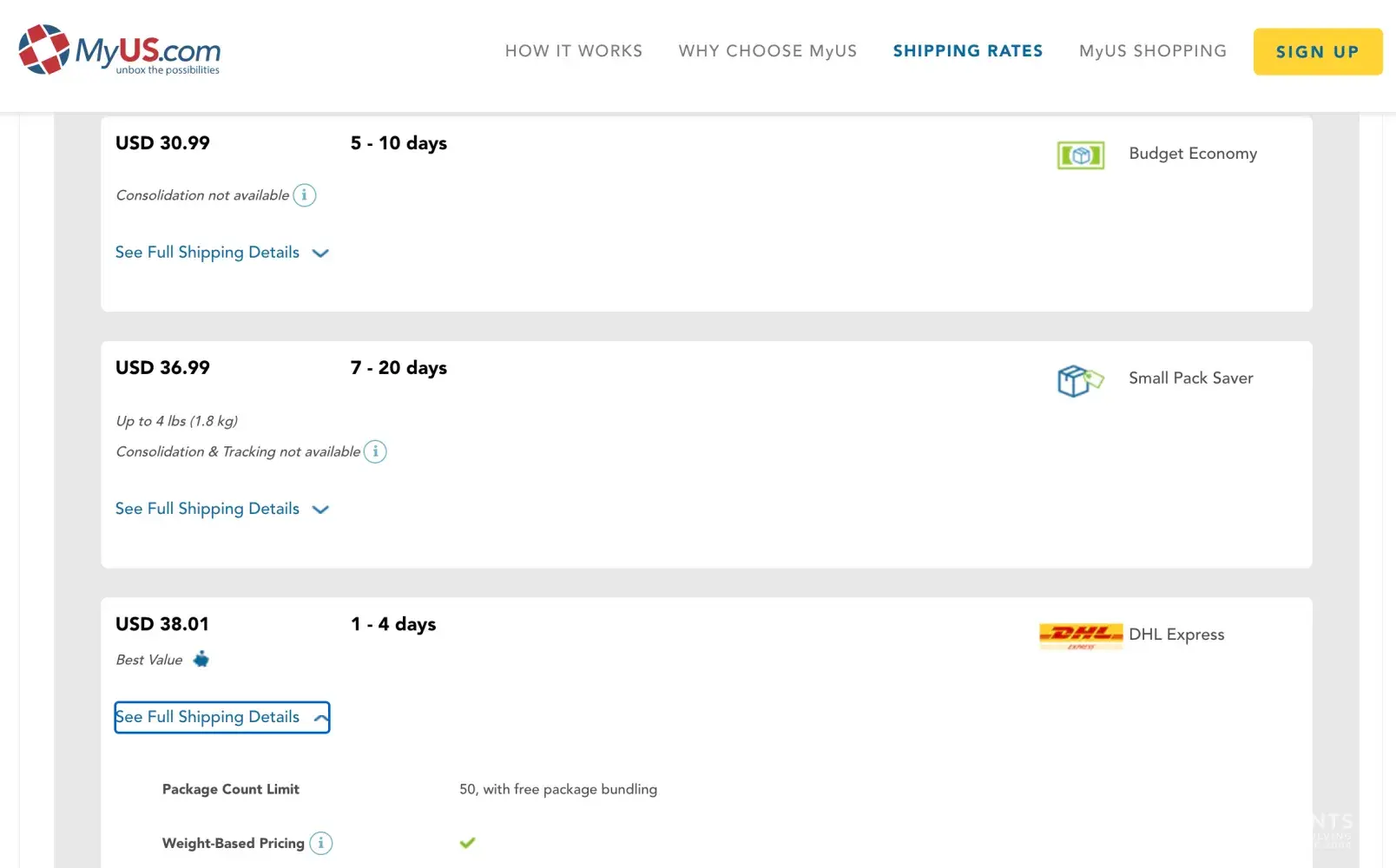This screenshot has height=868, width=1396.
Task: Click the Best Value piggy bank icon
Action: click(x=201, y=659)
